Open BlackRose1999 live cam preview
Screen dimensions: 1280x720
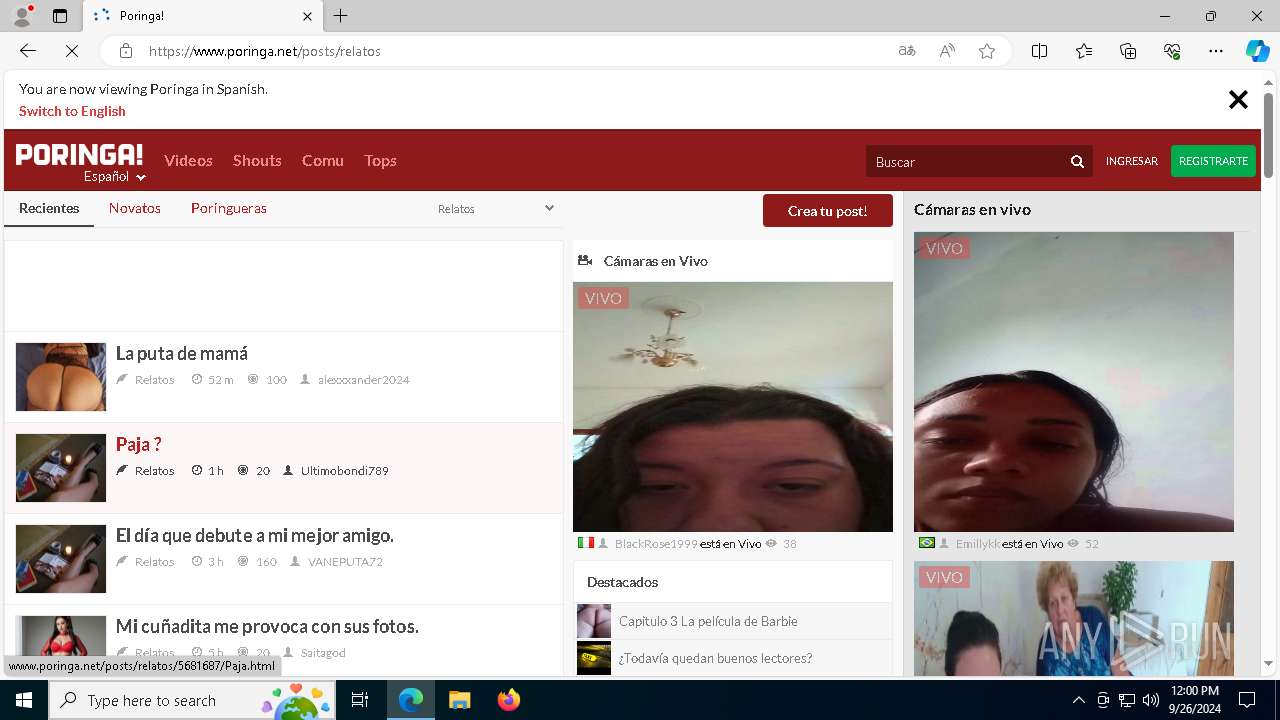[x=733, y=407]
